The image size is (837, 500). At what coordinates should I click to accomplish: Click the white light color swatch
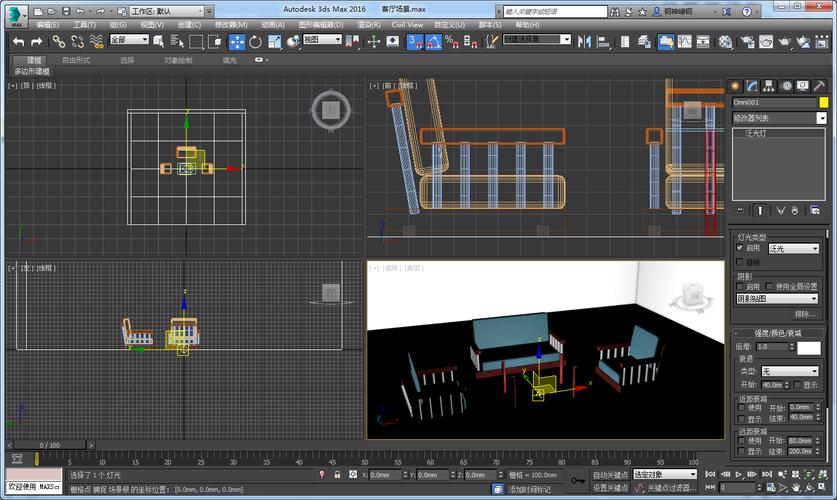808,347
